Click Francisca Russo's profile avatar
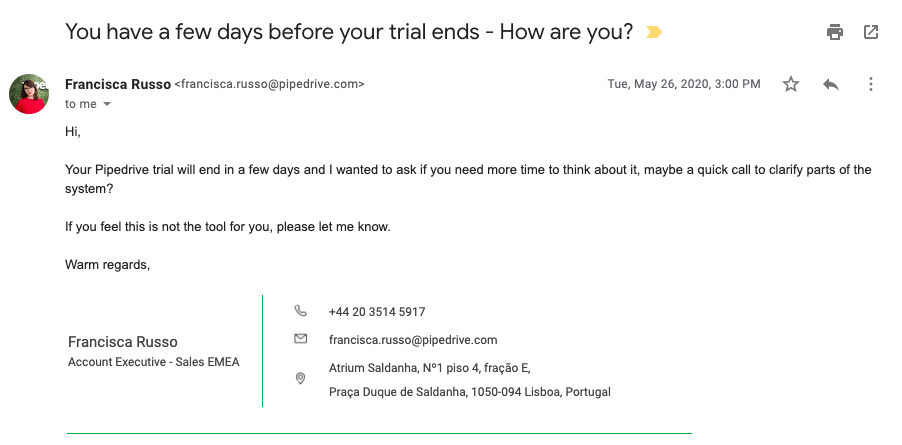 29,94
